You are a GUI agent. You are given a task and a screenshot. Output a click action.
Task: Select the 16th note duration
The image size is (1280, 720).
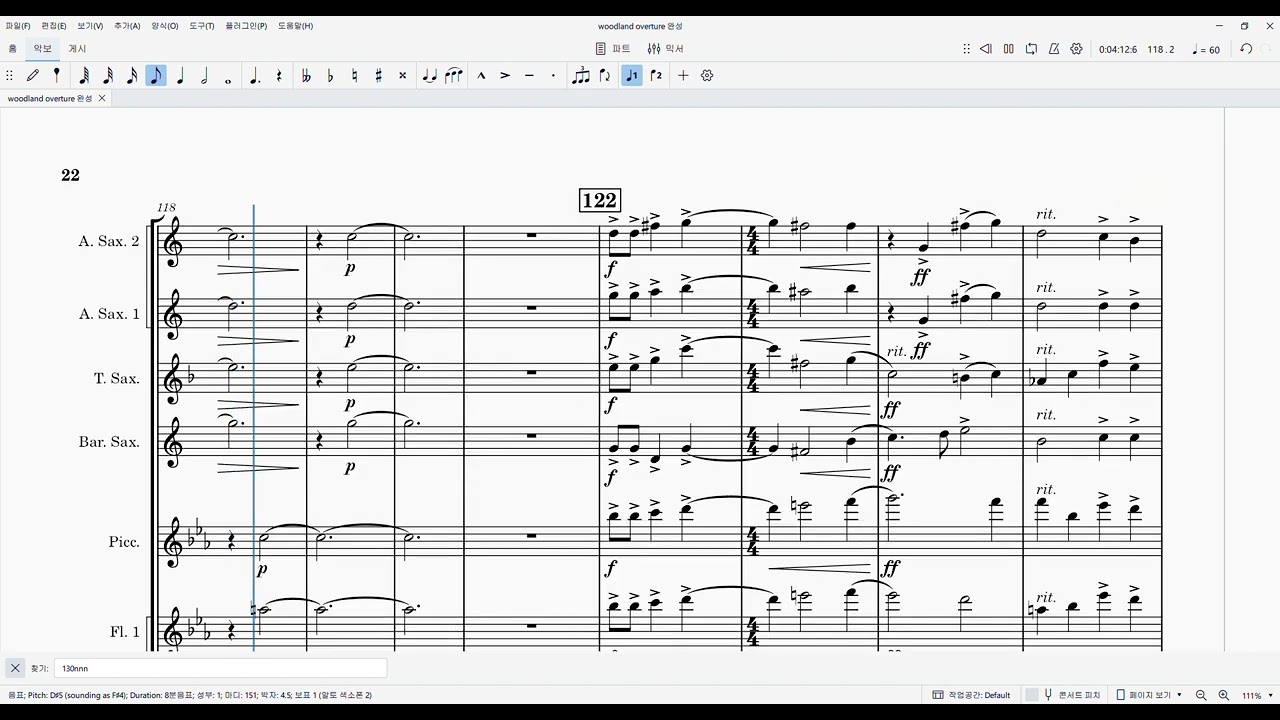coord(132,75)
